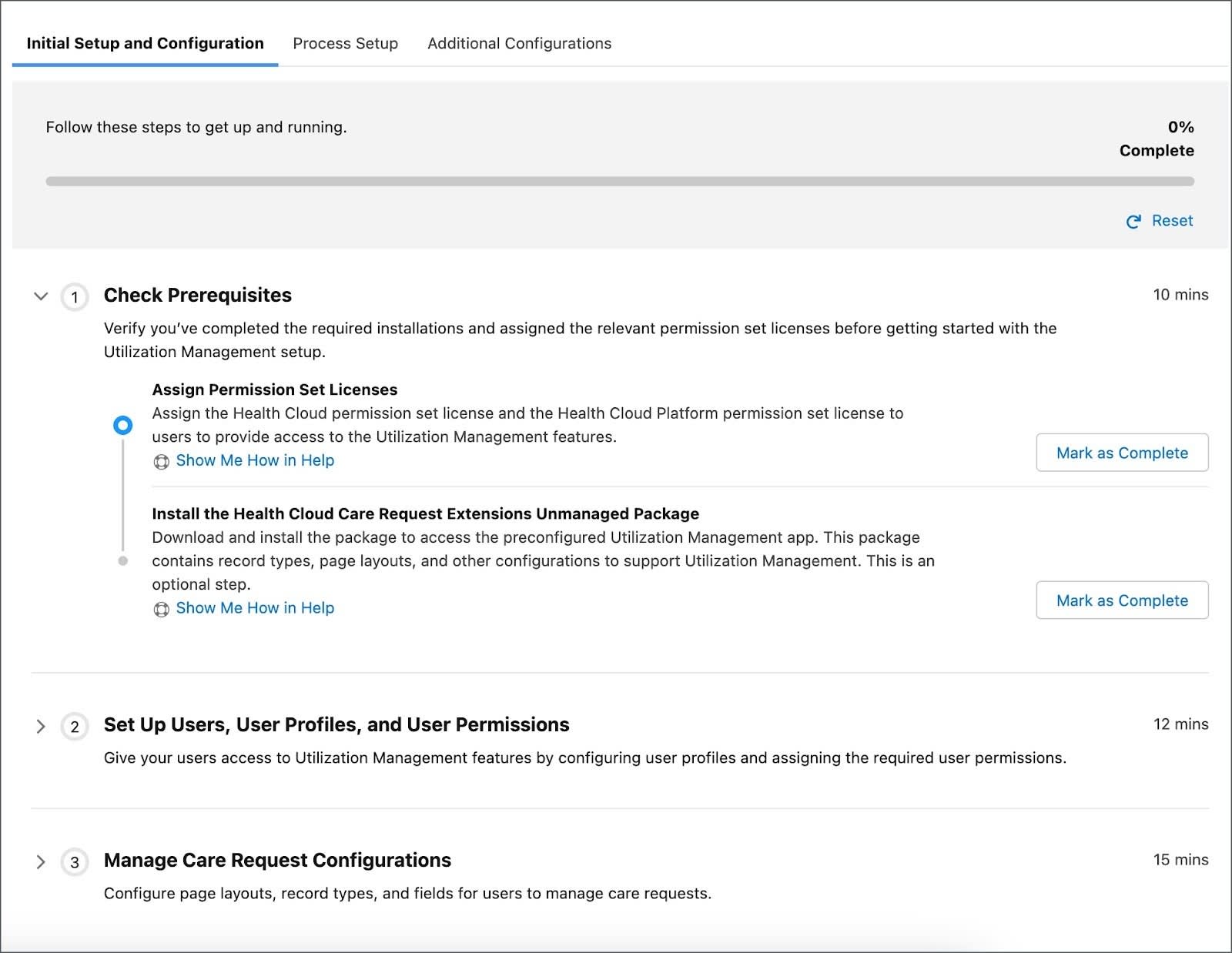Switch to the Process Setup tab

[x=344, y=44]
